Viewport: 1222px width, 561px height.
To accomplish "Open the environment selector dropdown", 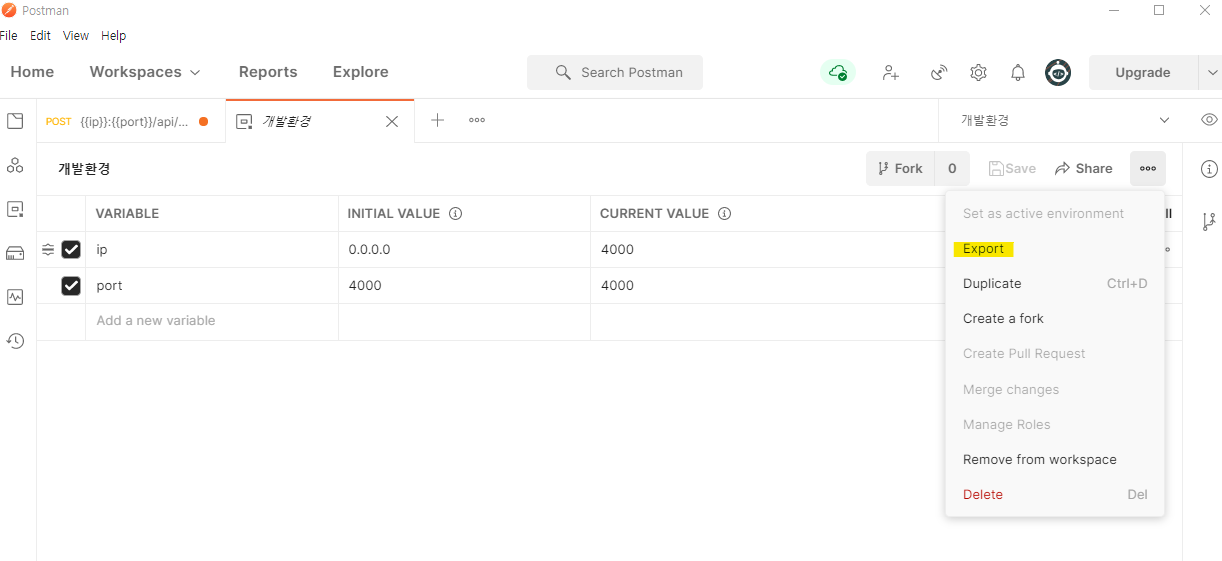I will click(x=1064, y=120).
